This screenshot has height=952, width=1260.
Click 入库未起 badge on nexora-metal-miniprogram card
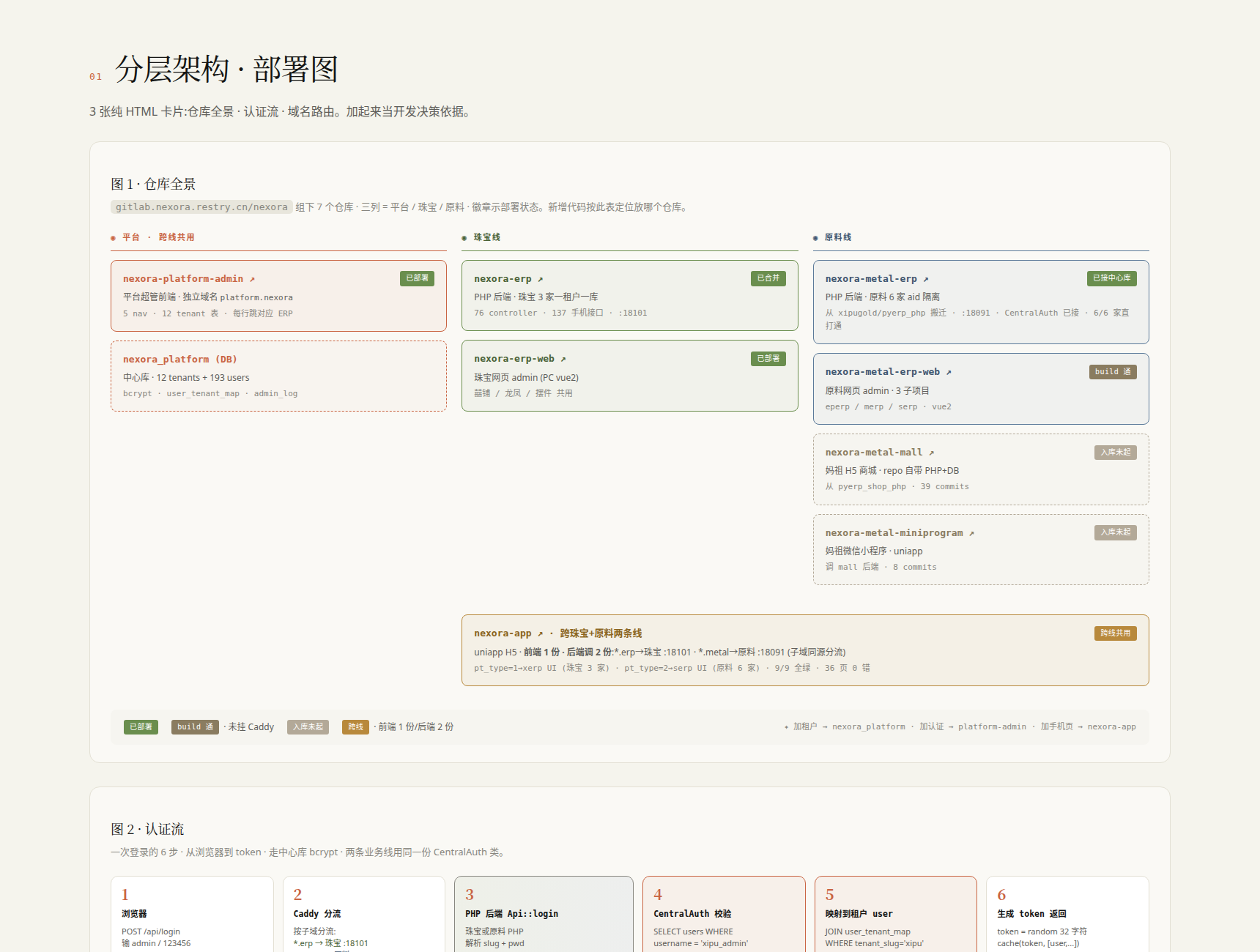(1116, 532)
